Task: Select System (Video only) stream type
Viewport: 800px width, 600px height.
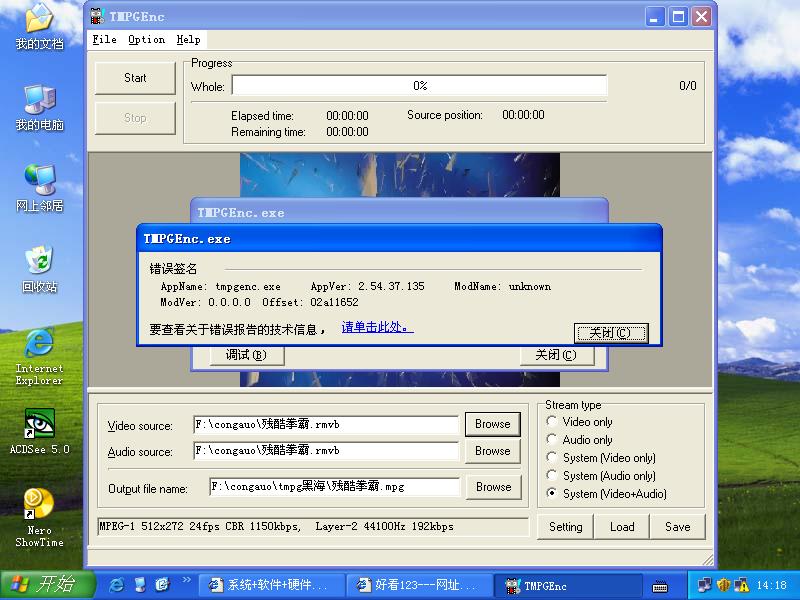Action: (x=552, y=458)
